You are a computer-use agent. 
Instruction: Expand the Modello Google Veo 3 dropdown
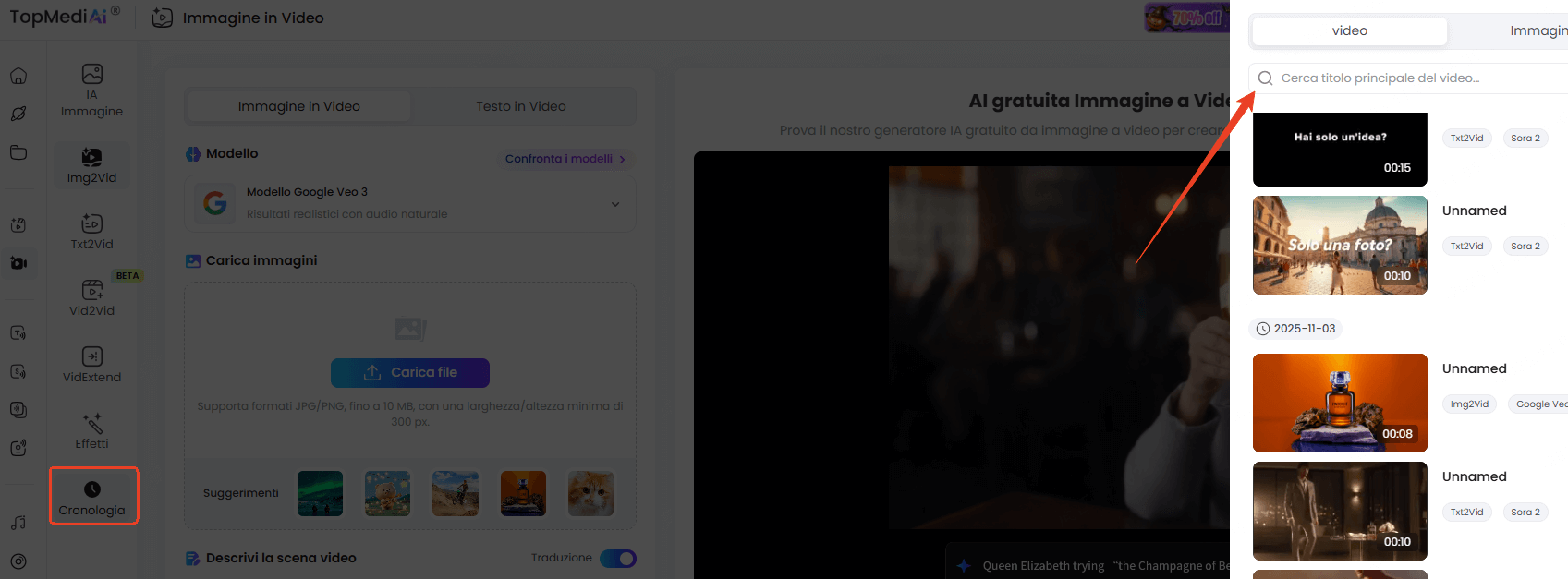[x=410, y=204]
